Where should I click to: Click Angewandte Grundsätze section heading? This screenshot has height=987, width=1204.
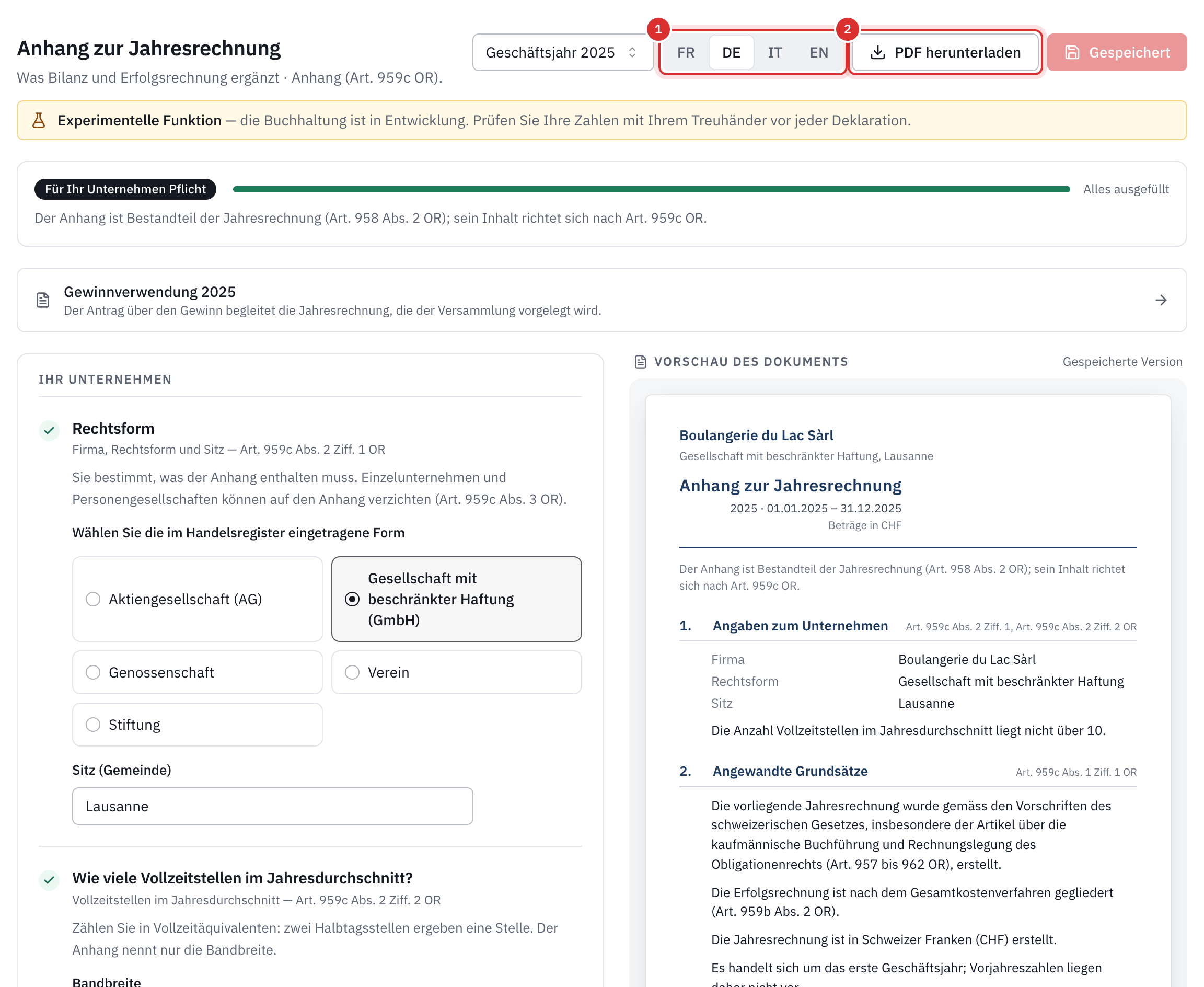(x=790, y=772)
